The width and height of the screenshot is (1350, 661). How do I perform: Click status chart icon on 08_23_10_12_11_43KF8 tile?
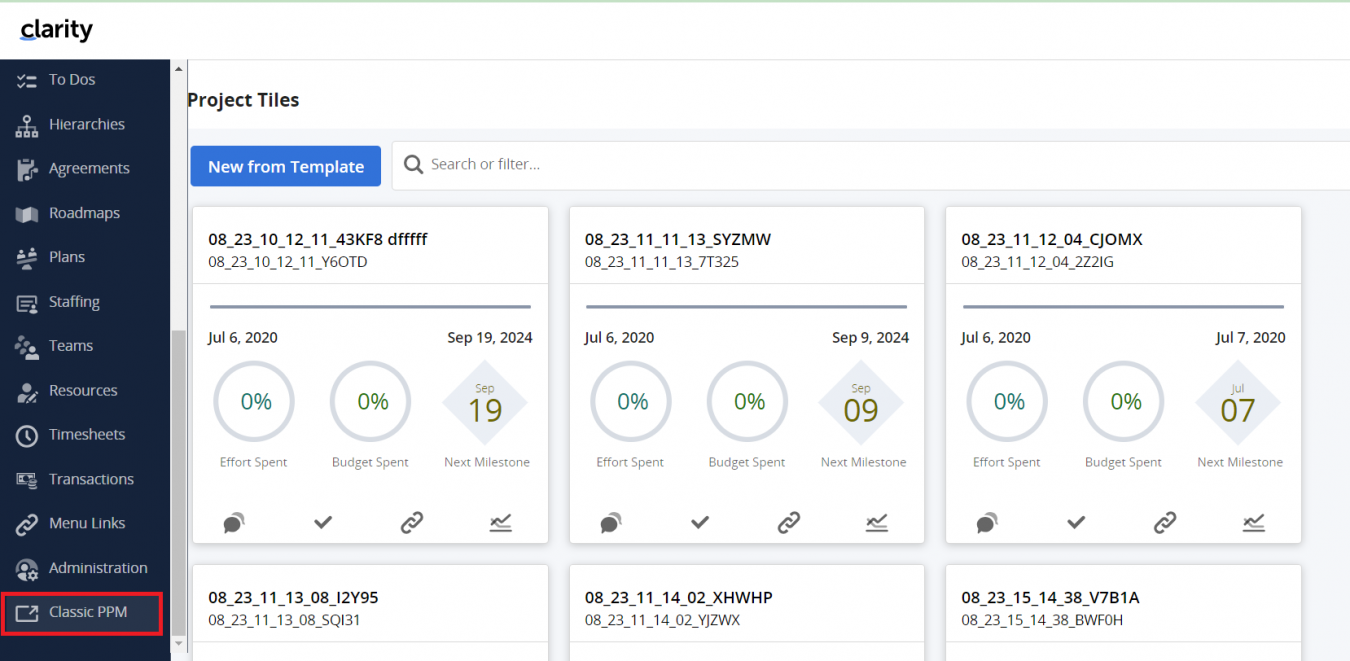[x=501, y=522]
